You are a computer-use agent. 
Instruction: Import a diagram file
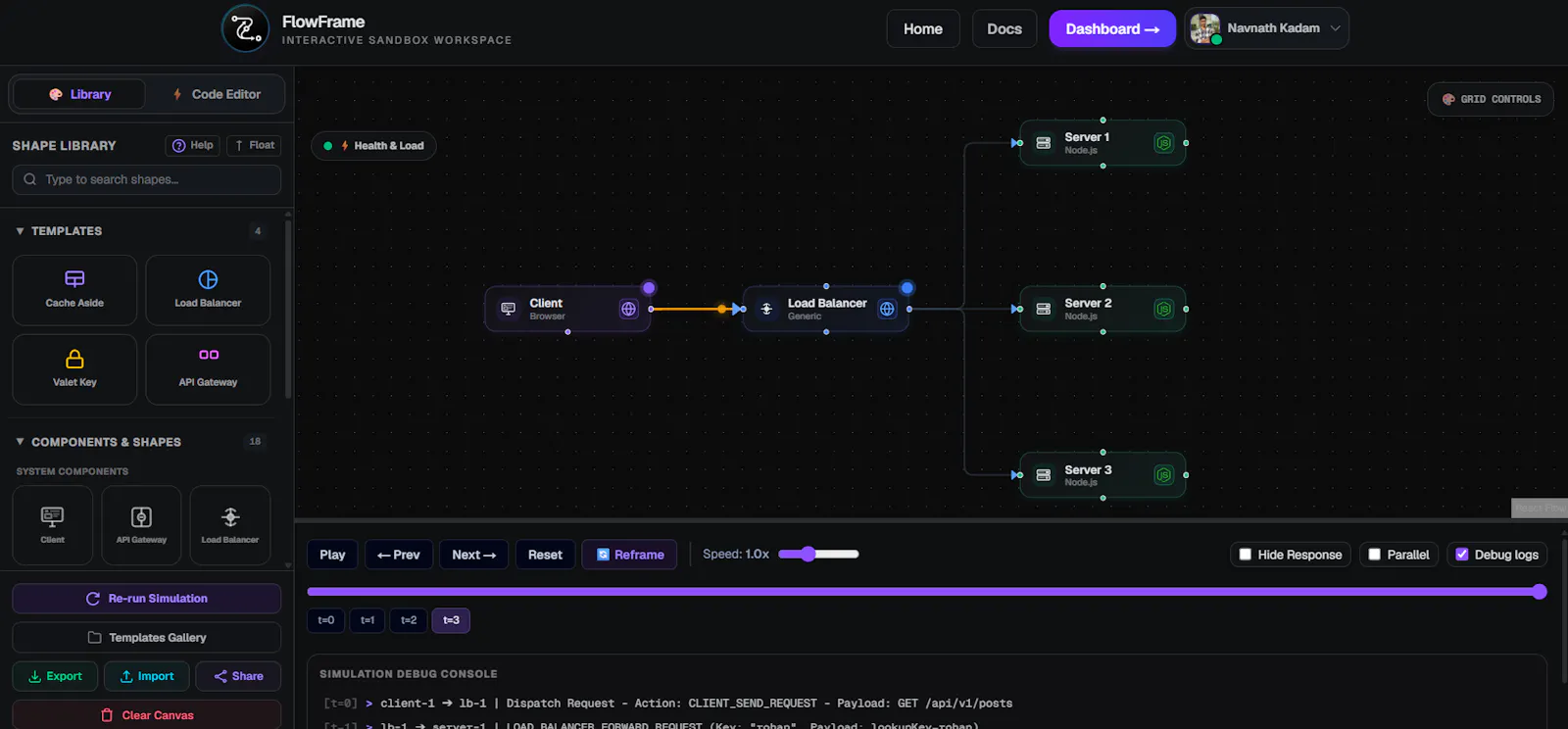(x=147, y=676)
